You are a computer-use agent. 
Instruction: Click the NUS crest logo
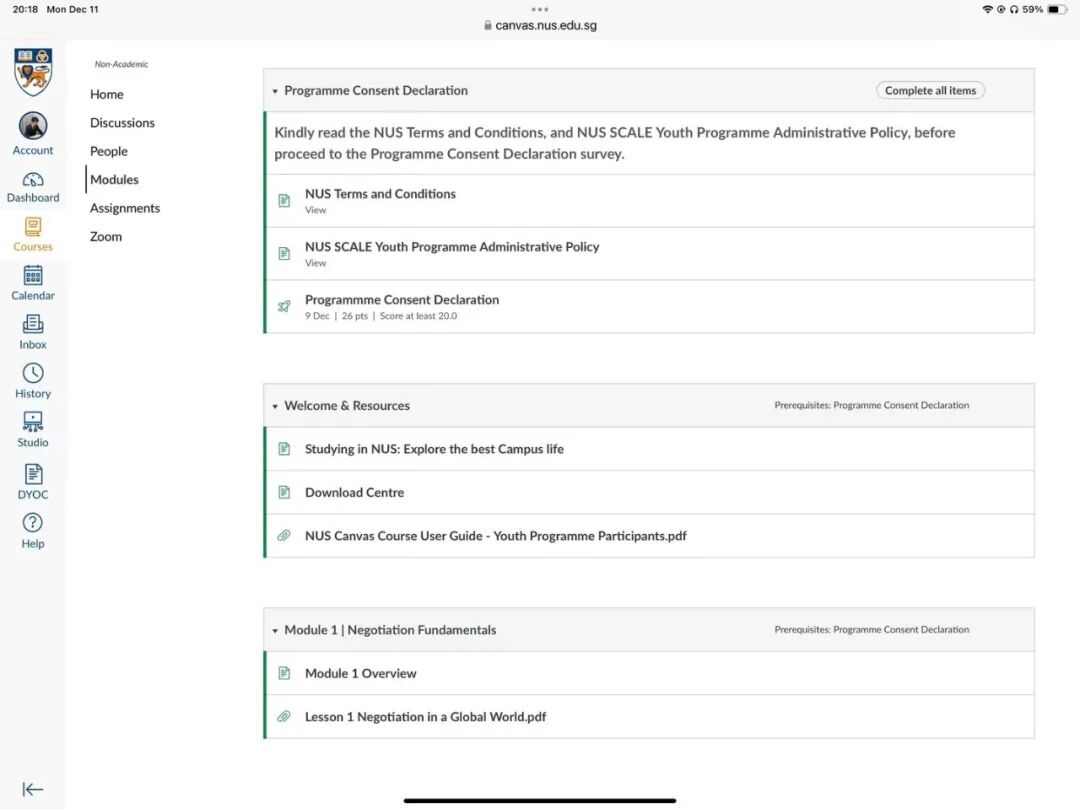pos(33,72)
